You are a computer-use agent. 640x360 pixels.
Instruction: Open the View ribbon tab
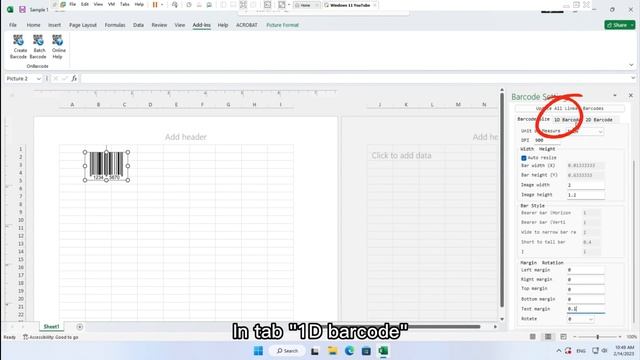(180, 25)
